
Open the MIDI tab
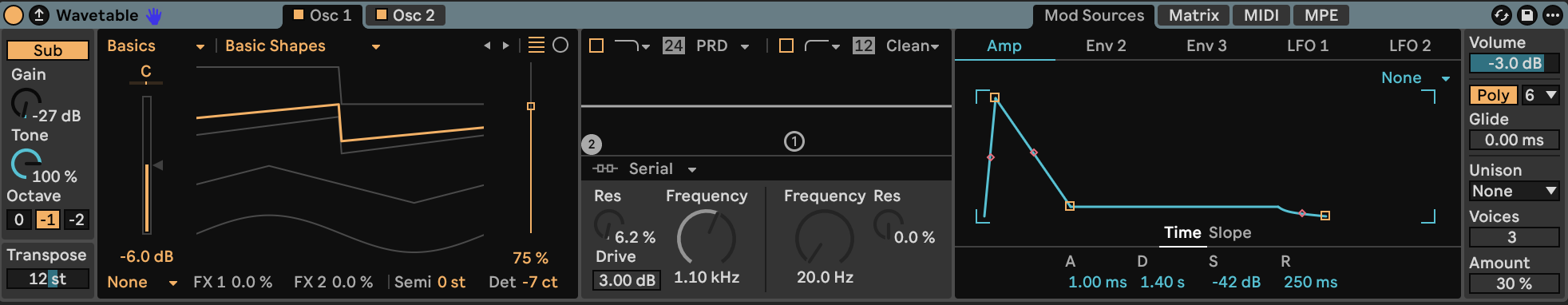coord(1261,15)
